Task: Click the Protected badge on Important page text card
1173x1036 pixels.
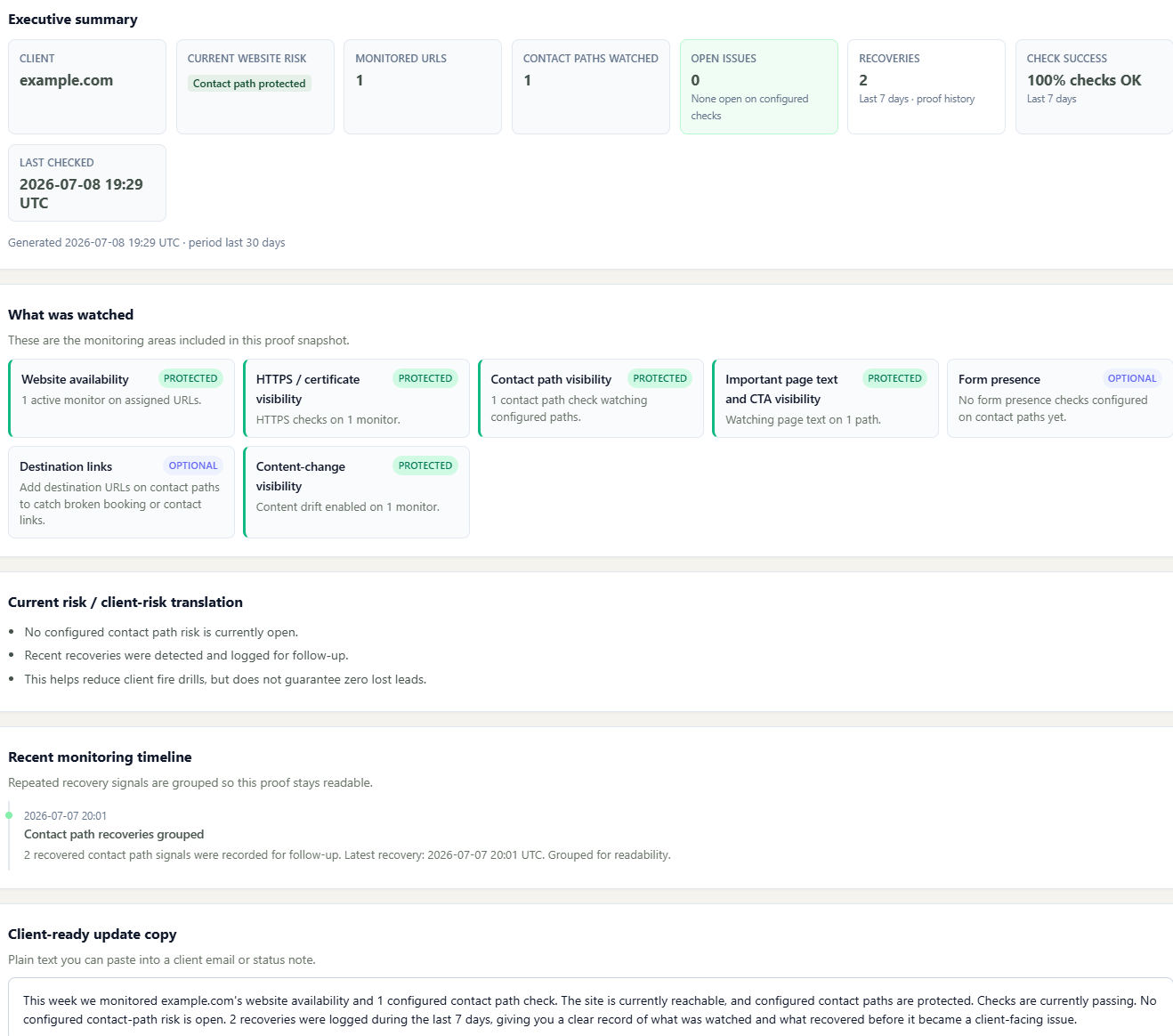Action: 895,378
